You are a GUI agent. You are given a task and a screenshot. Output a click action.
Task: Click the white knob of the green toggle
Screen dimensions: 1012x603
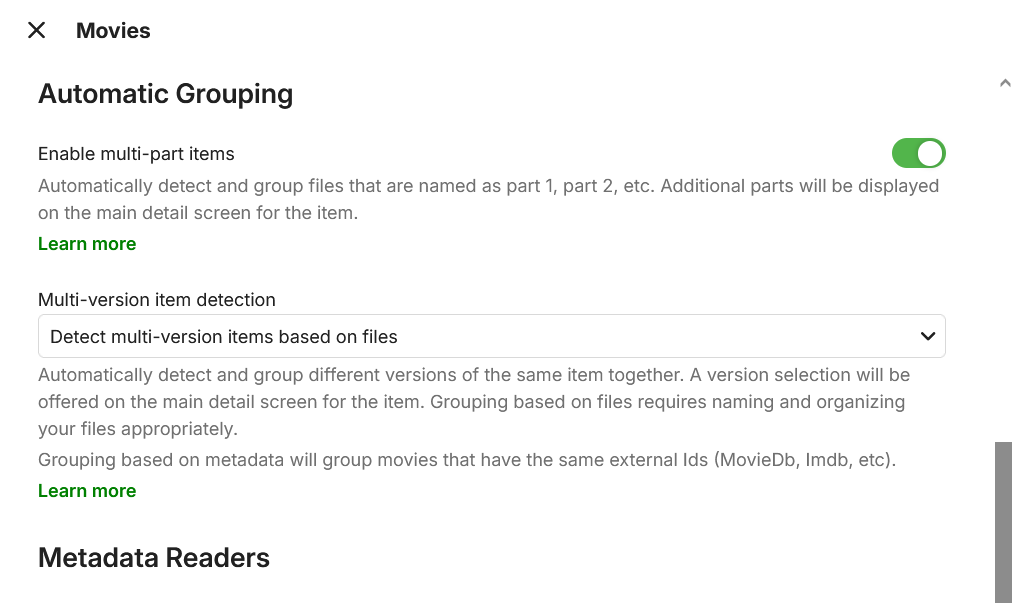pyautogui.click(x=930, y=153)
